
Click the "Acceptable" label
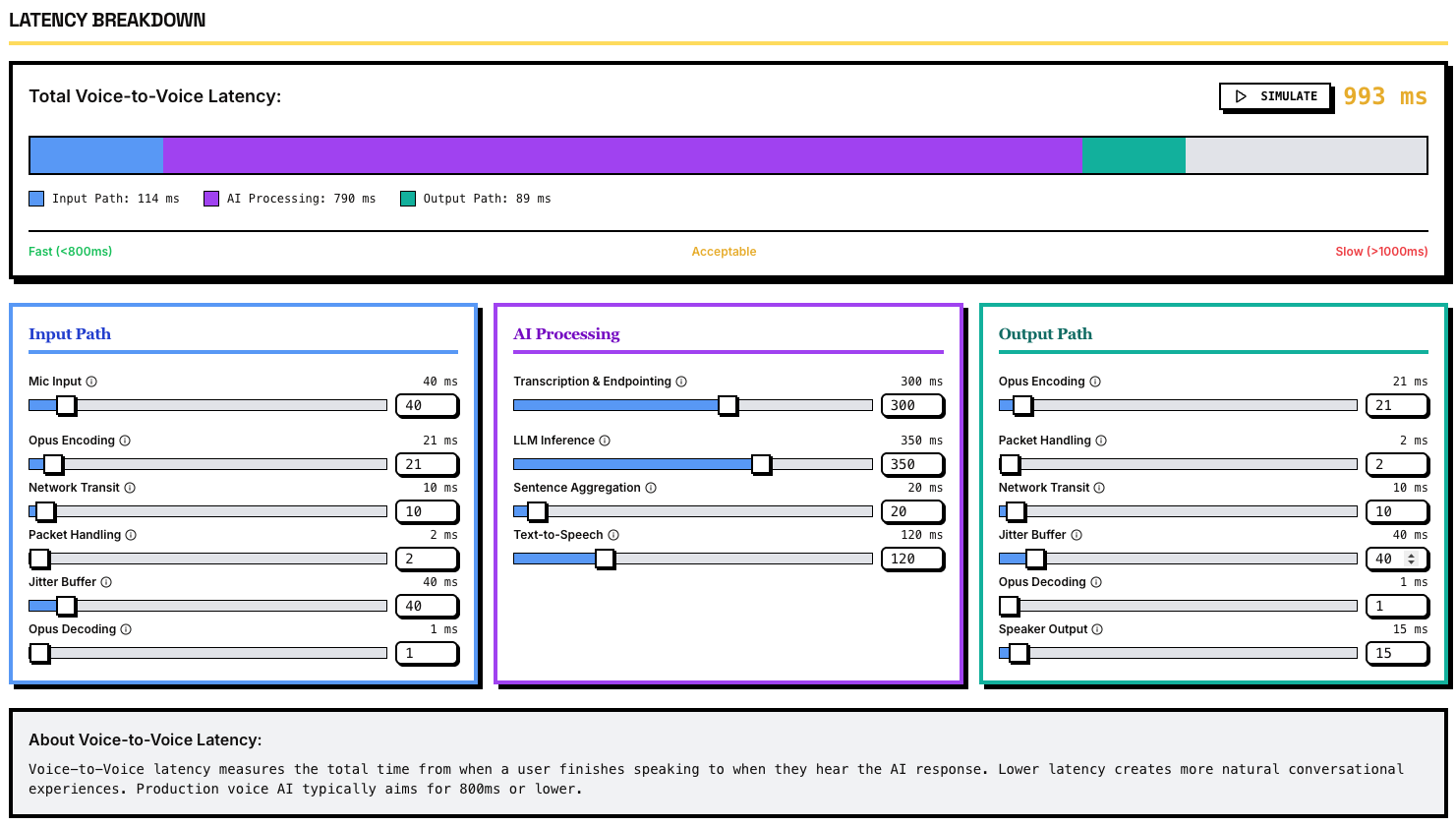click(724, 252)
